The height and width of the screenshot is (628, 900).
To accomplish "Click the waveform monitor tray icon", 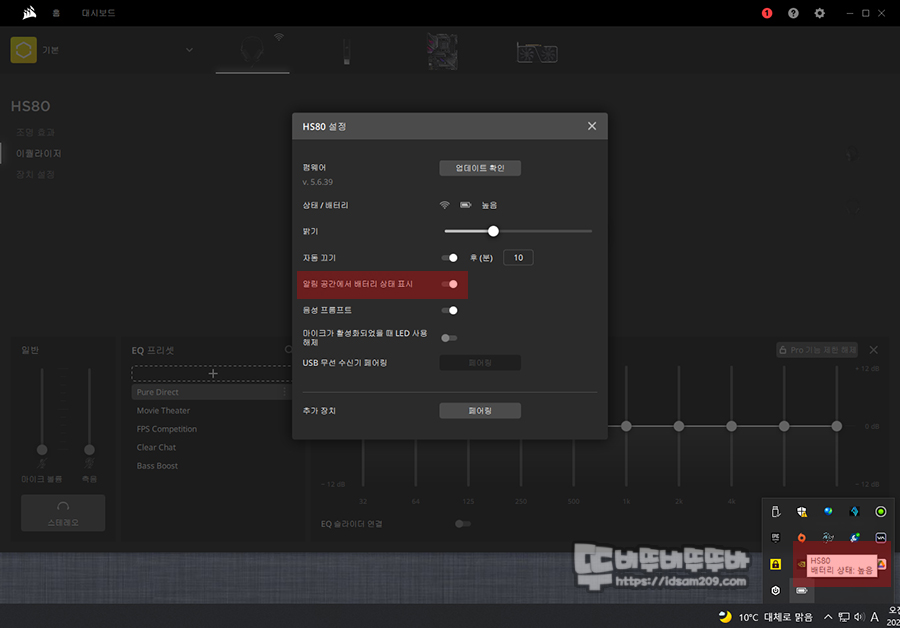I will (880, 538).
